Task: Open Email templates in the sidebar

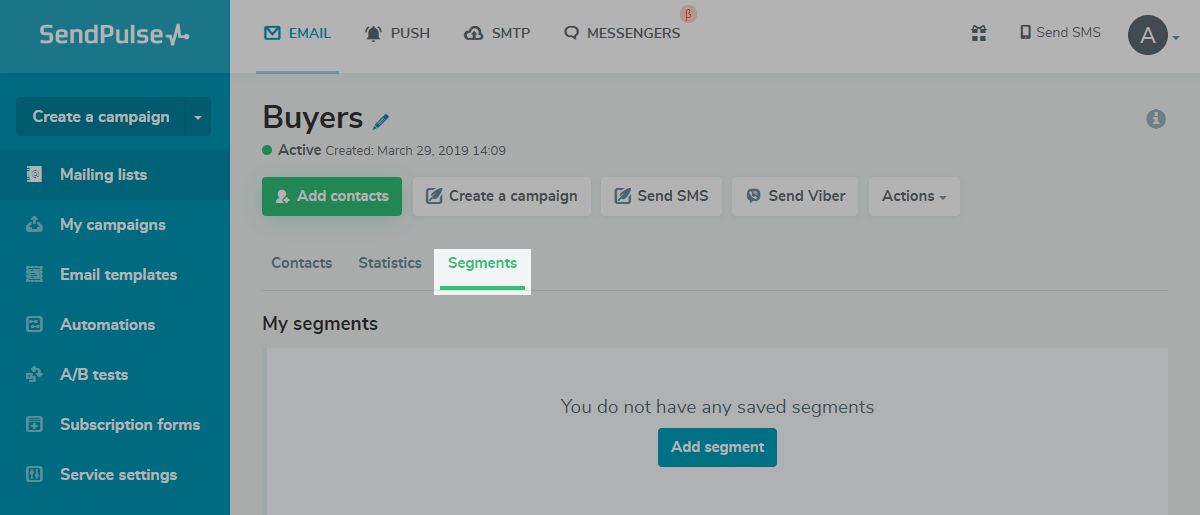Action: [x=118, y=274]
